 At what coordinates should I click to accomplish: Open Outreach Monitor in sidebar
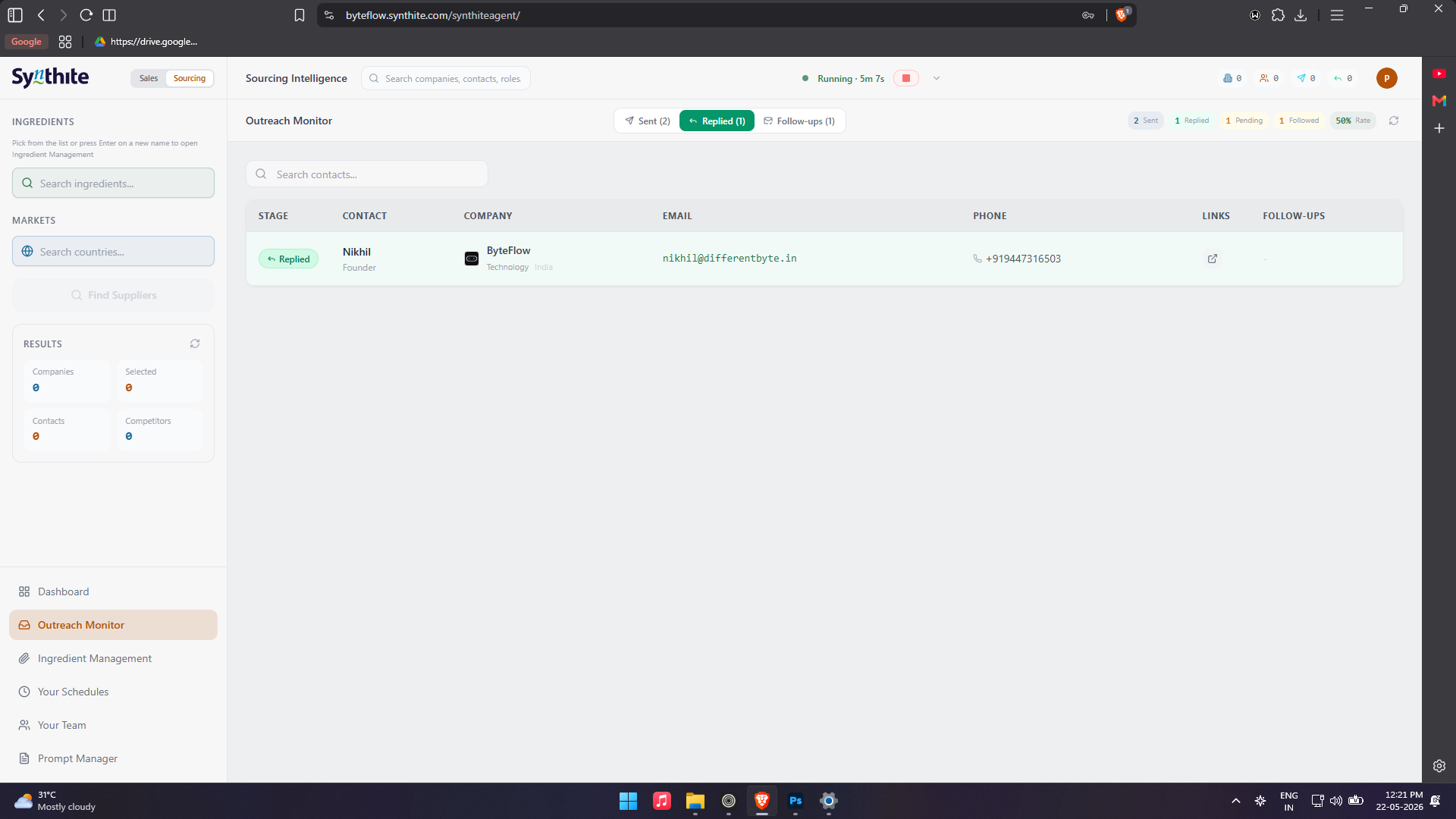tap(113, 625)
